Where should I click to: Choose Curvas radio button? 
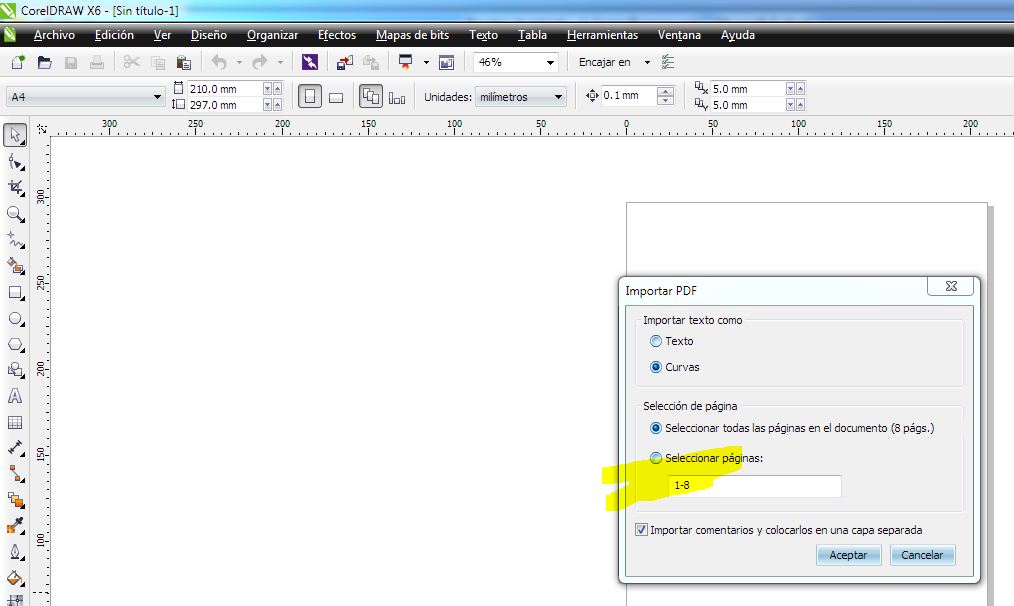[656, 367]
